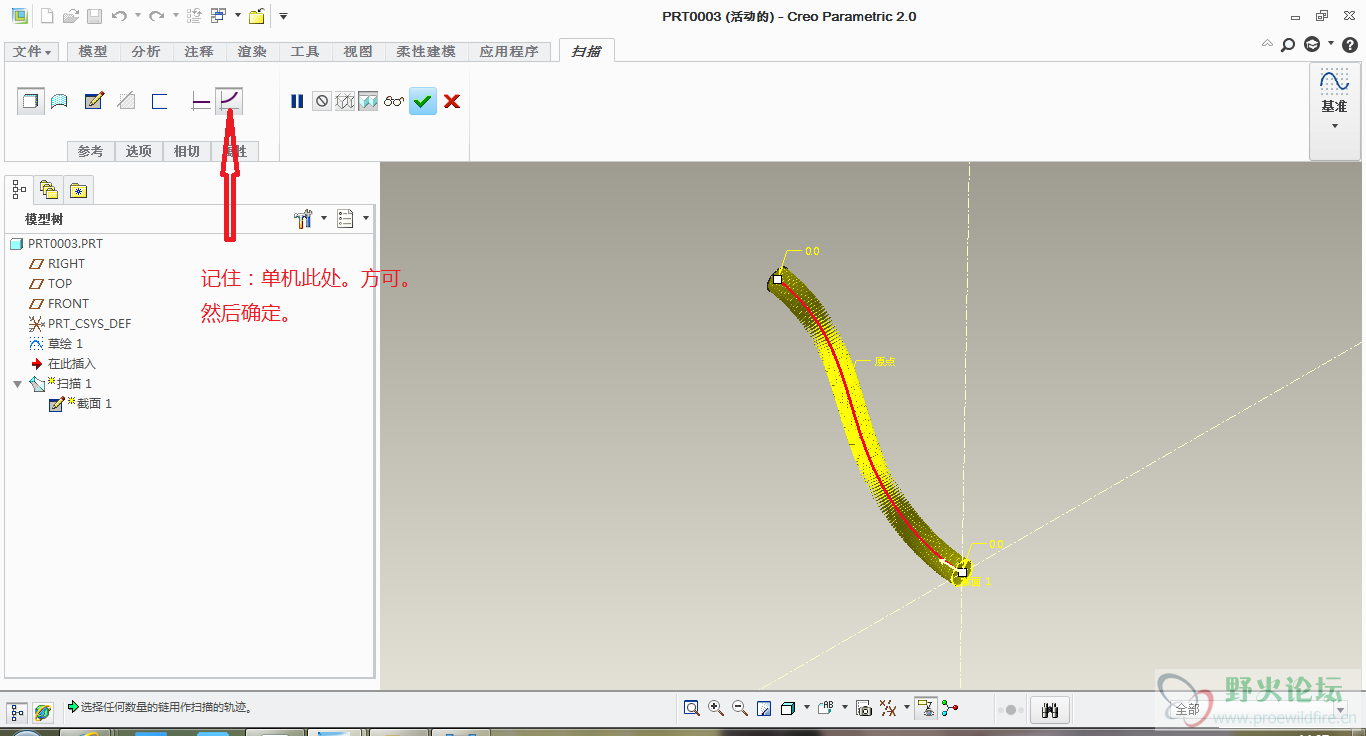Open the display style dropdown arrow
1366x736 pixels.
coord(807,708)
